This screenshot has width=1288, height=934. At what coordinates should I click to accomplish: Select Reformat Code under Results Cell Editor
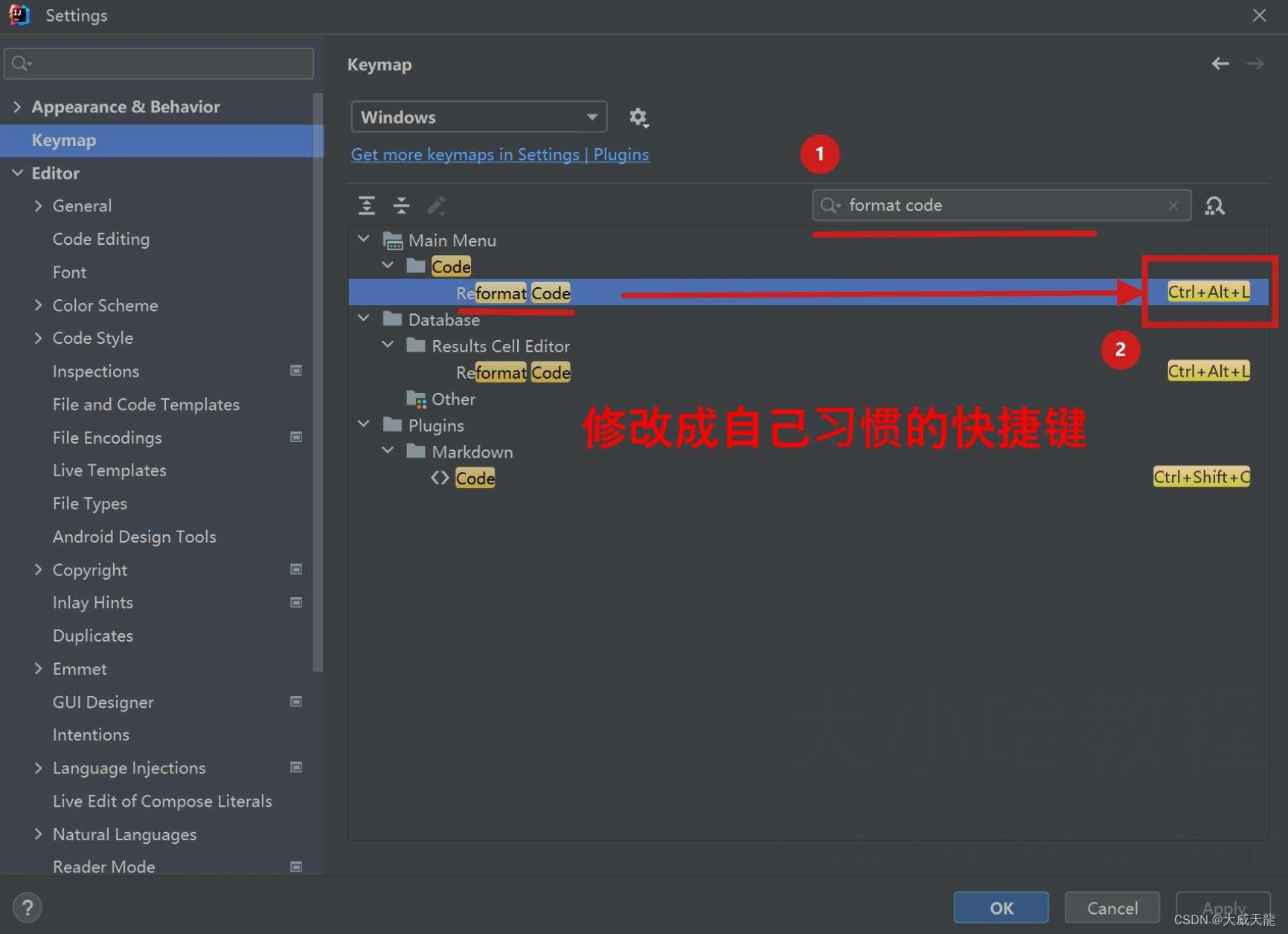[x=513, y=372]
